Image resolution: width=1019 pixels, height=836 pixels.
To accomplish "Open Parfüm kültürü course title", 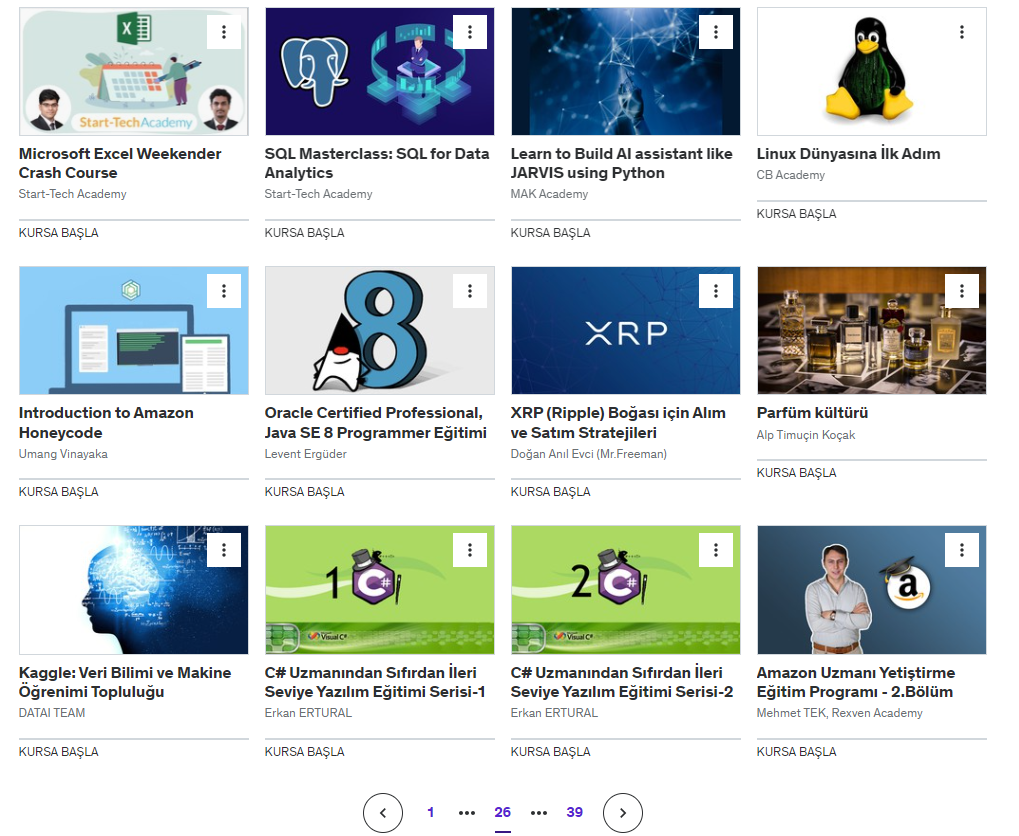I will pos(812,413).
